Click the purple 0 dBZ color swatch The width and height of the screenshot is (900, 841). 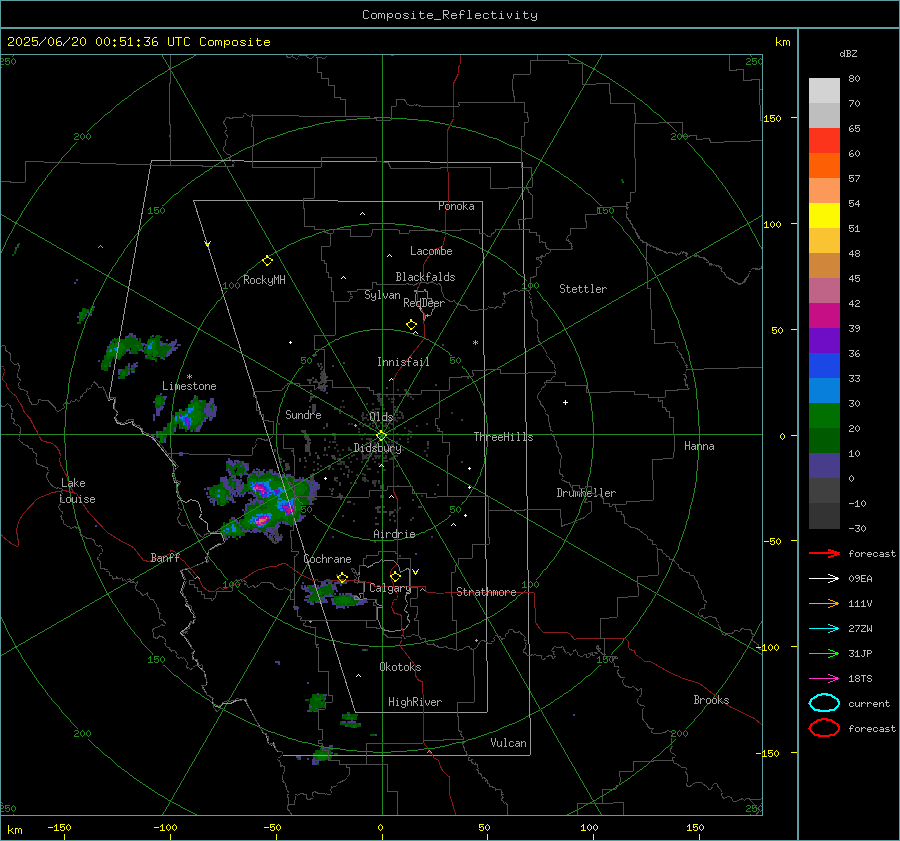click(824, 466)
